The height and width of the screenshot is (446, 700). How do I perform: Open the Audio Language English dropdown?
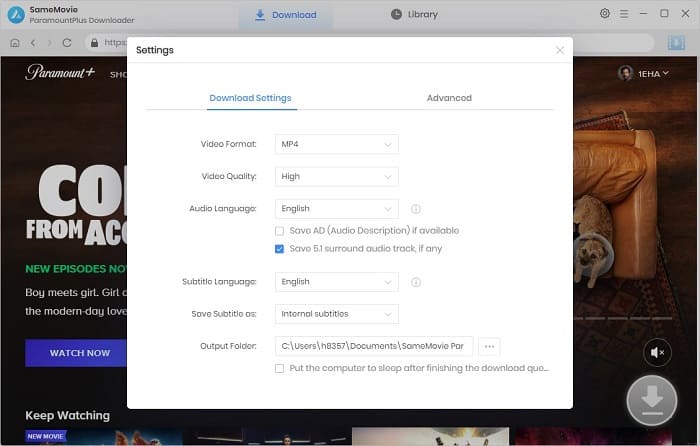pyautogui.click(x=337, y=208)
